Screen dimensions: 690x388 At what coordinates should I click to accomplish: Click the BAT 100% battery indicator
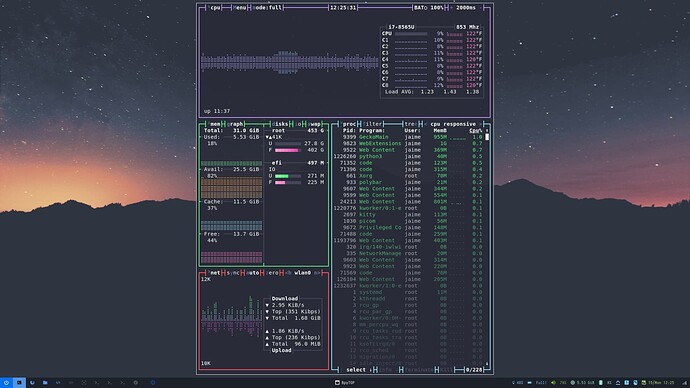click(x=429, y=7)
